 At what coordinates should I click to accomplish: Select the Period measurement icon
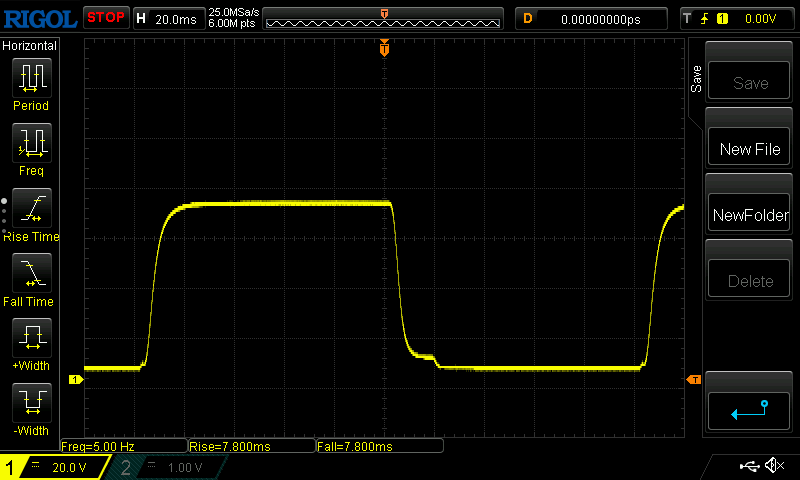tap(31, 78)
